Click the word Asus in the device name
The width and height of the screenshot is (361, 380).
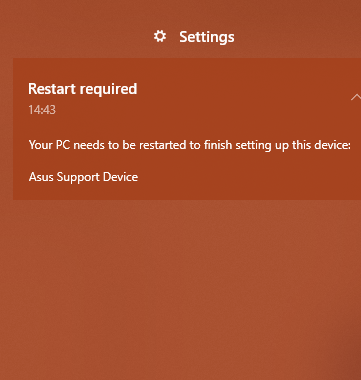point(41,177)
